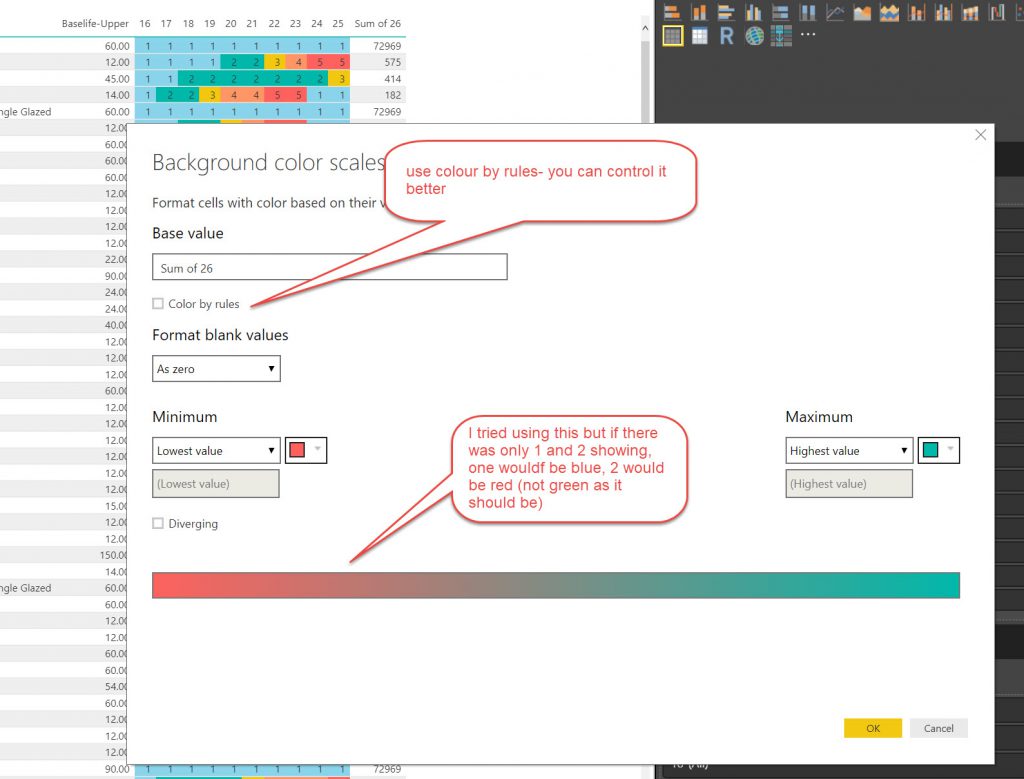The height and width of the screenshot is (779, 1024).
Task: Open the Format blank values dropdown
Action: pyautogui.click(x=216, y=369)
